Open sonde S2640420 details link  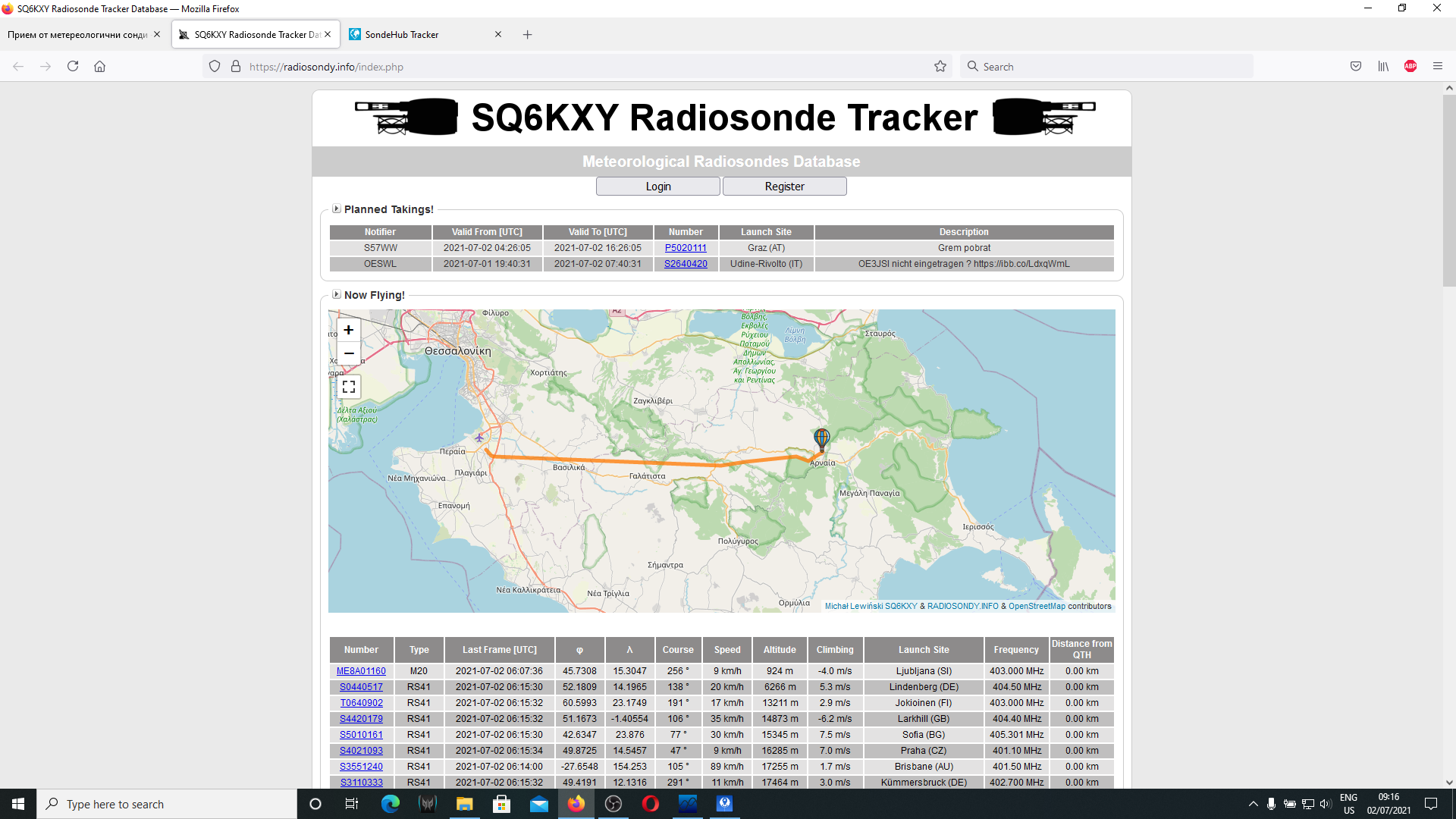point(686,264)
